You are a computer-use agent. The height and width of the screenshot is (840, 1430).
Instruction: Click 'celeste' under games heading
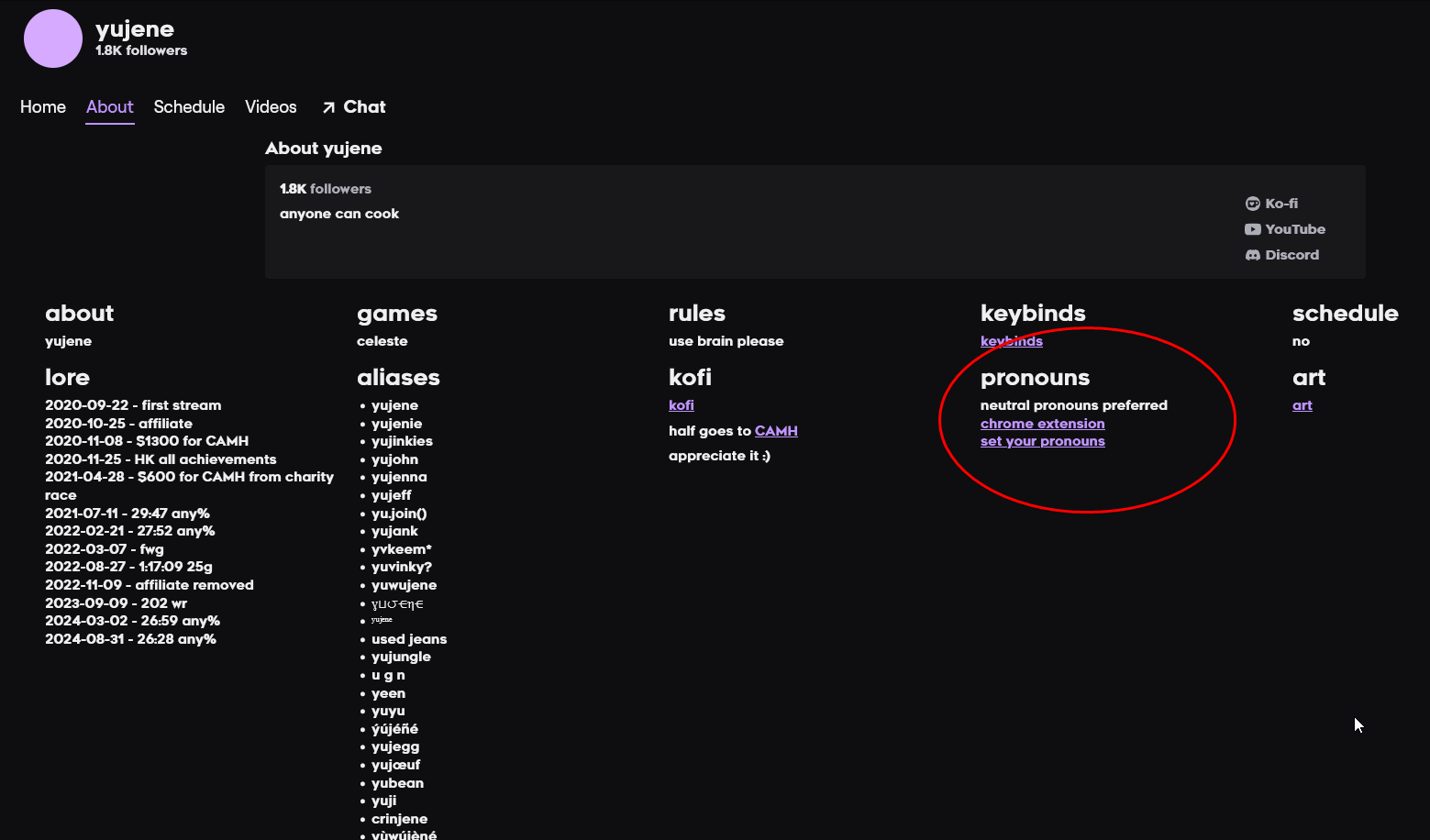pyautogui.click(x=382, y=341)
